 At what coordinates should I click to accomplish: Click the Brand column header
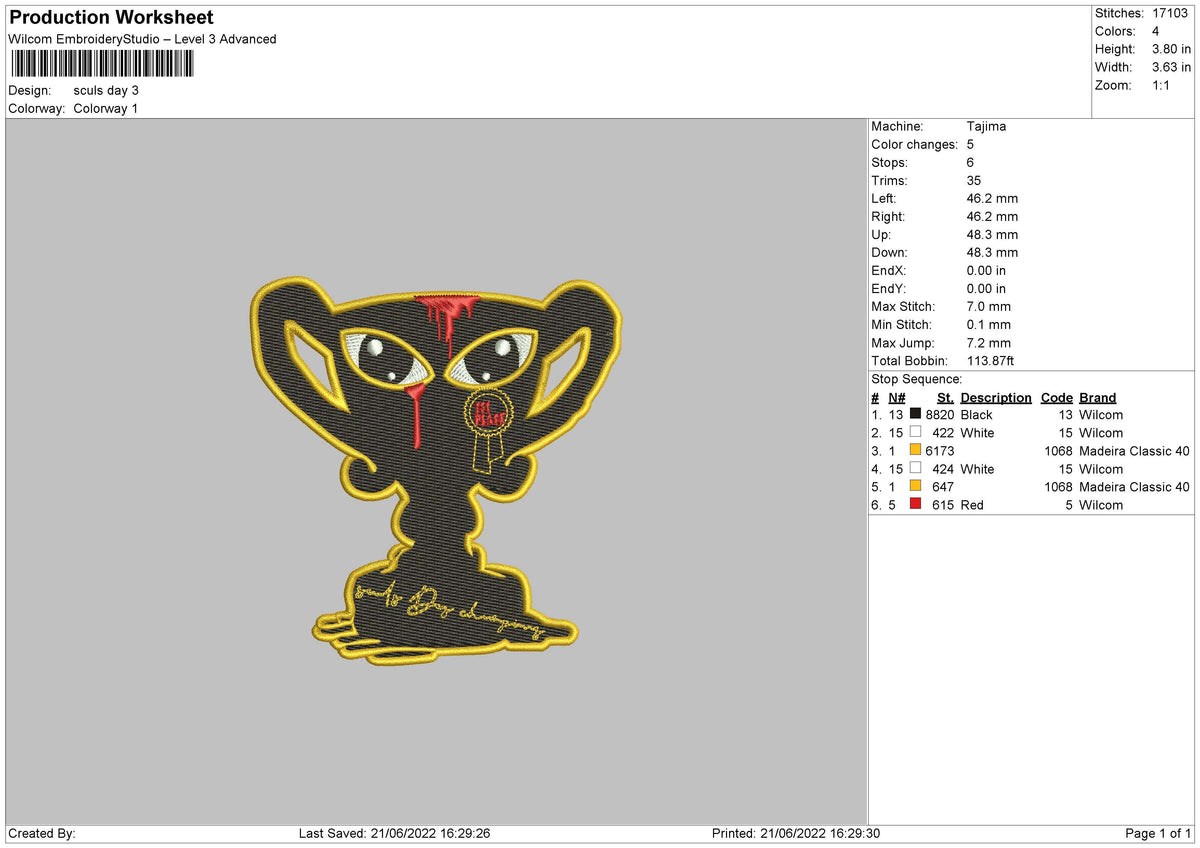pos(1098,398)
